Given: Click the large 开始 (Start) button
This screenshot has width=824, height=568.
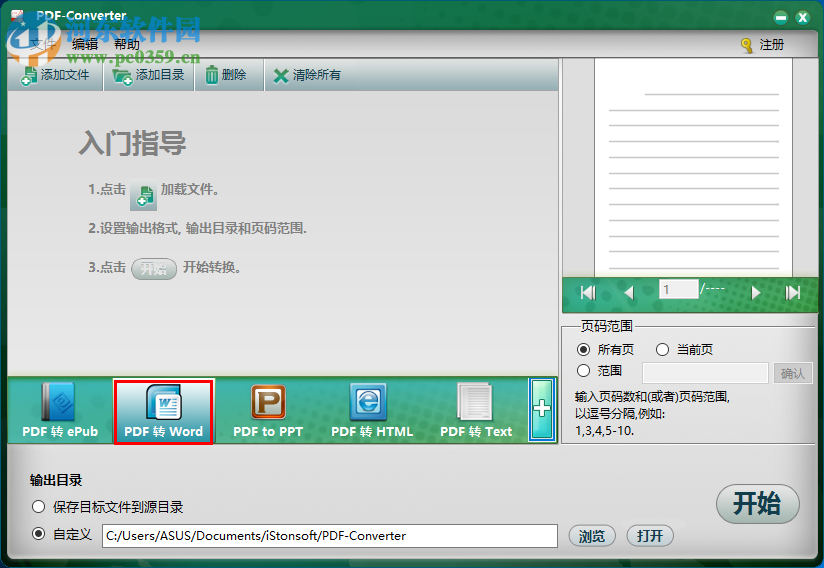Looking at the screenshot, I should coord(757,503).
